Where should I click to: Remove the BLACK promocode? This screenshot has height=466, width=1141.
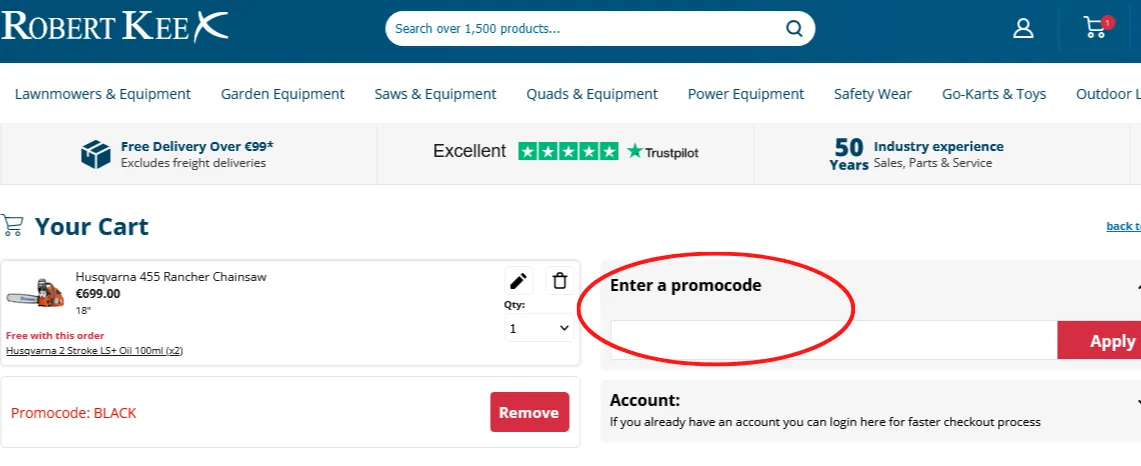tap(529, 412)
